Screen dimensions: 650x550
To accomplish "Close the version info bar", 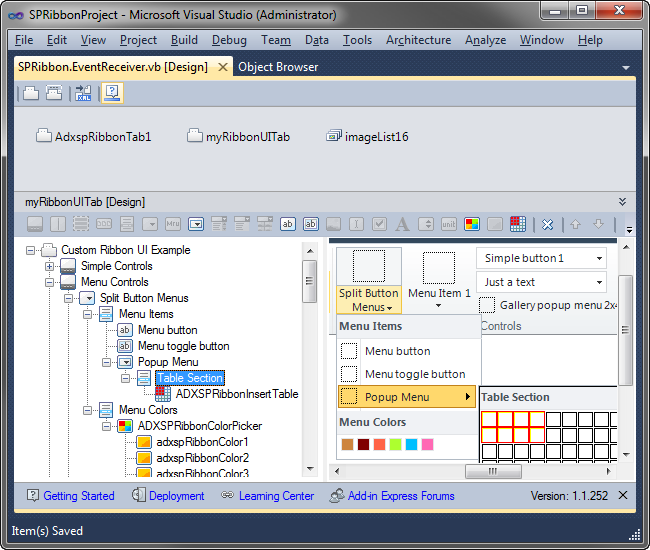I will 623,495.
